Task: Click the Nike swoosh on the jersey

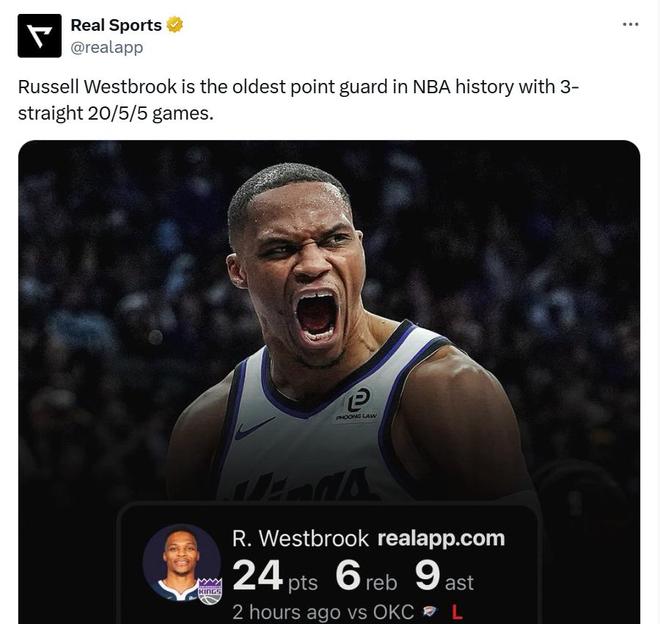Action: click(x=255, y=428)
